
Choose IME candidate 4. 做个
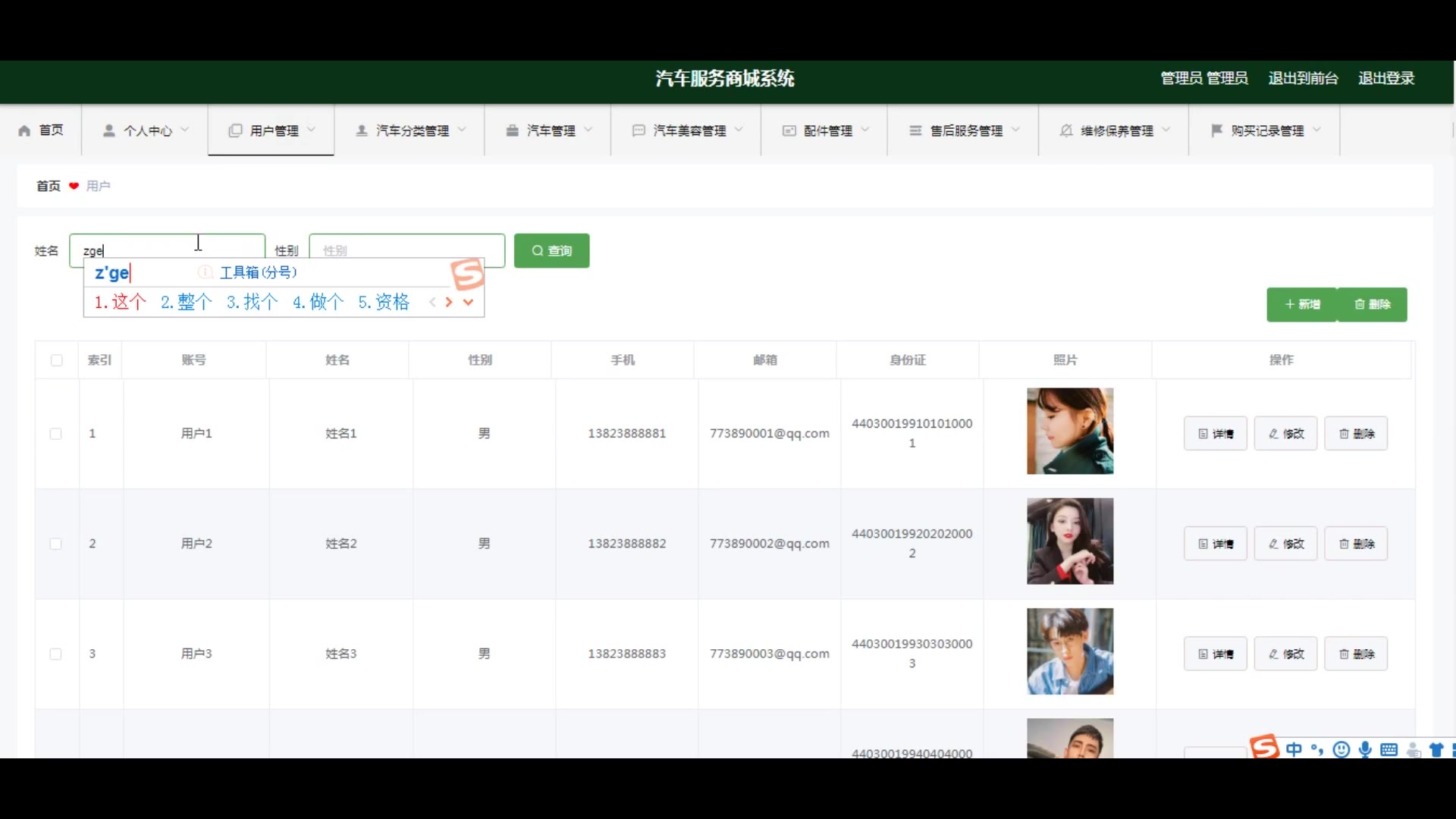pyautogui.click(x=318, y=302)
